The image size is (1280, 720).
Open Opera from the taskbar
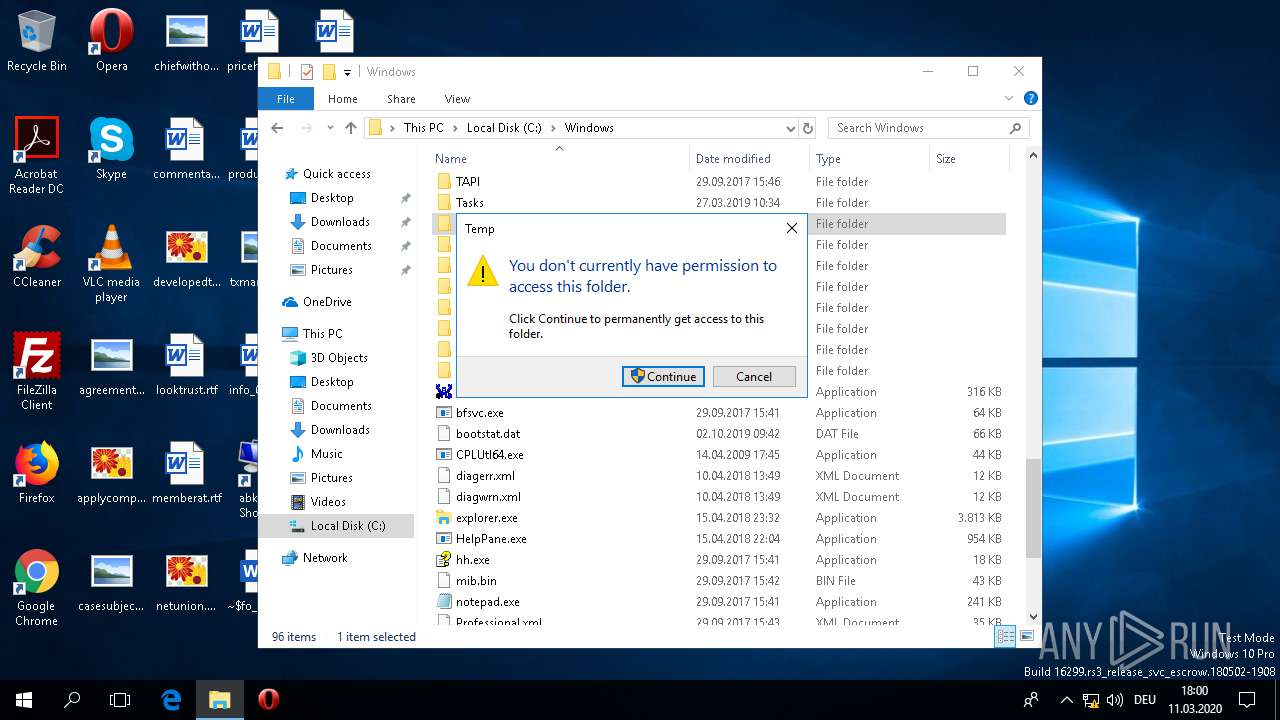(268, 700)
